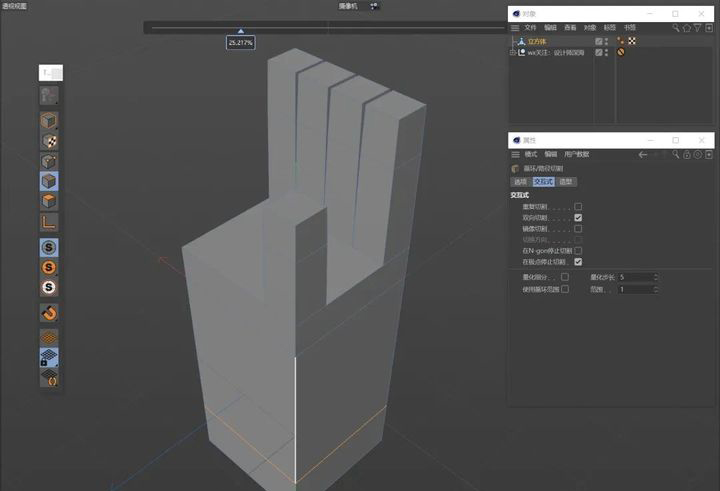This screenshot has height=491, width=720.
Task: Open 编辑 menu in Object manager
Action: click(550, 28)
